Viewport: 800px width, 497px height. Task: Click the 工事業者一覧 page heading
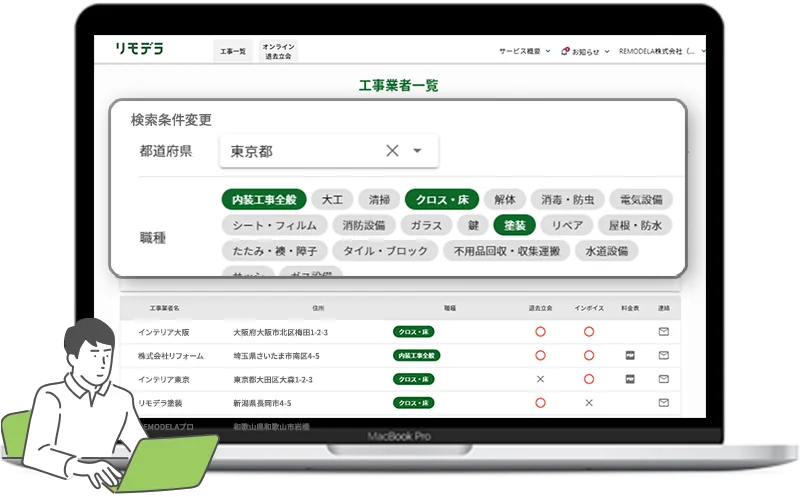coord(398,85)
